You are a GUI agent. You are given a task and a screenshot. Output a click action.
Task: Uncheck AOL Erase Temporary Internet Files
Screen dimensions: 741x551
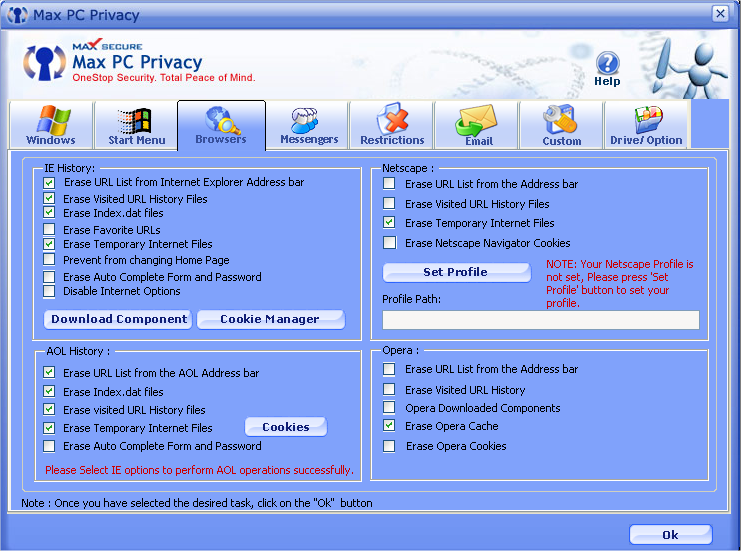coord(49,428)
